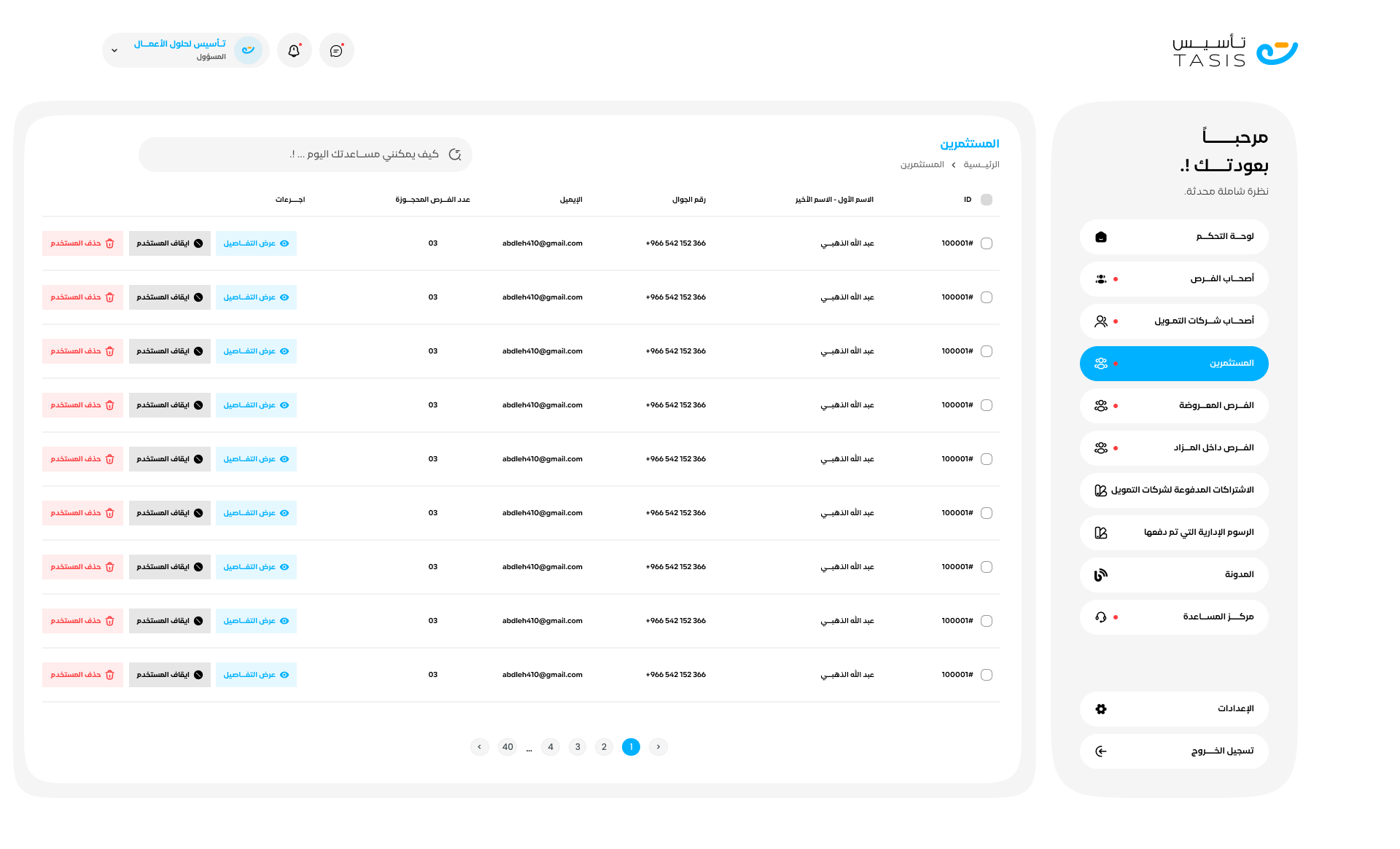Go to next page with pagination arrow
Image resolution: width=1400 pixels, height=849 pixels.
[479, 747]
